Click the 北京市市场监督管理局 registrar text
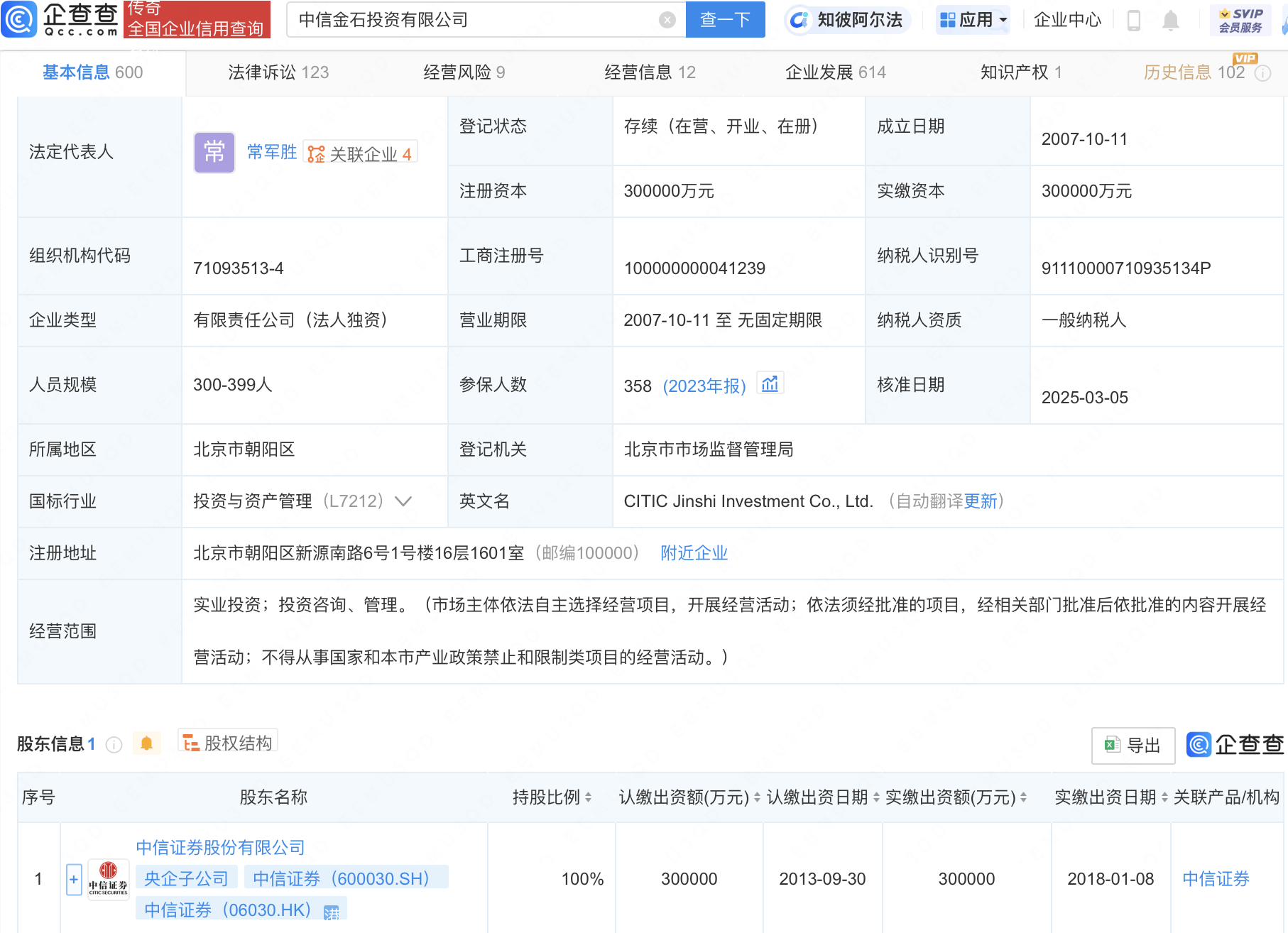This screenshot has height=933, width=1288. [x=709, y=449]
